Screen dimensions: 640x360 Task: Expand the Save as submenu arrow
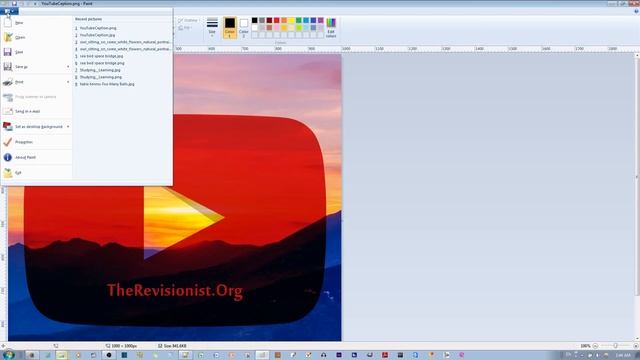tap(68, 67)
